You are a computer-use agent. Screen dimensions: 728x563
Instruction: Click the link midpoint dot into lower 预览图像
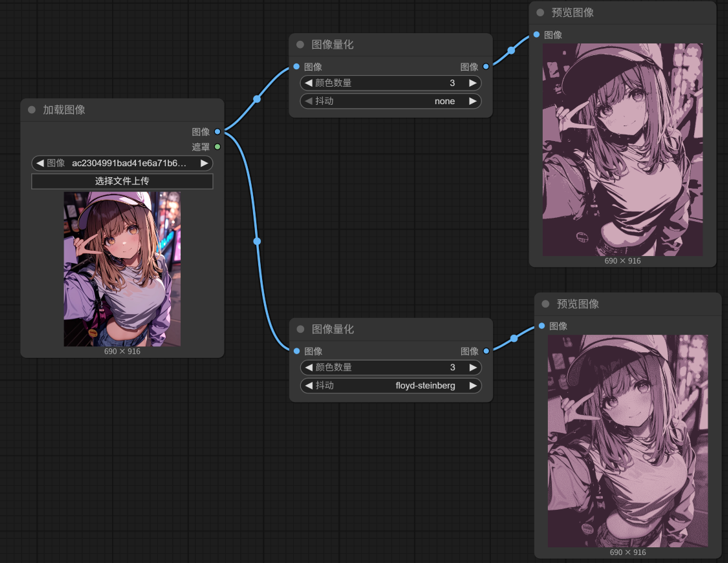(x=514, y=338)
